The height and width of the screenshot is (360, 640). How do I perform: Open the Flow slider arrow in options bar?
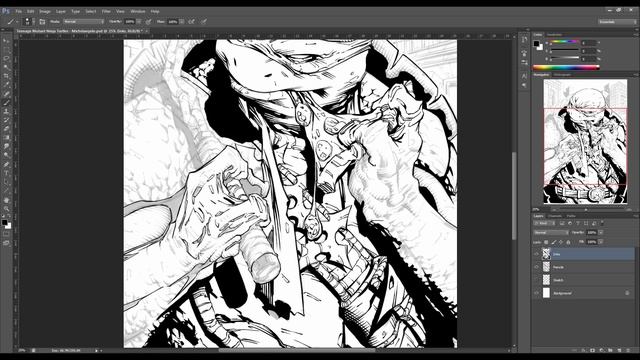(182, 22)
